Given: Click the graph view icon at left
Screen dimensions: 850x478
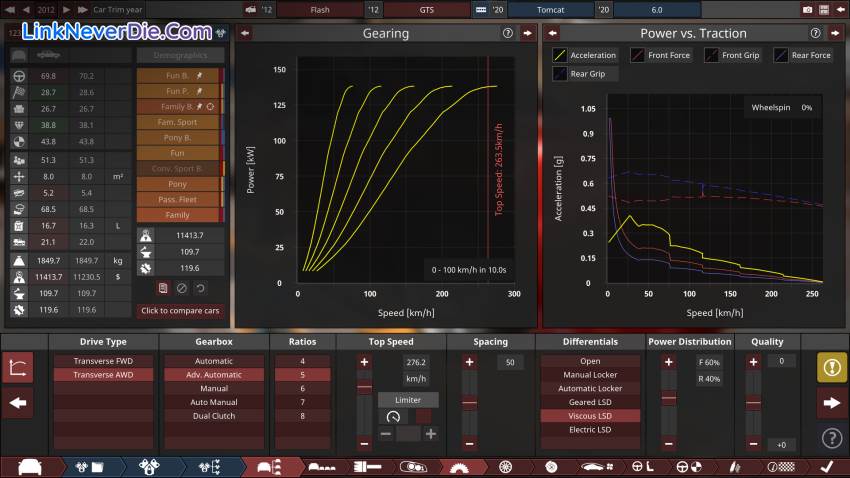Looking at the screenshot, I should pyautogui.click(x=18, y=368).
